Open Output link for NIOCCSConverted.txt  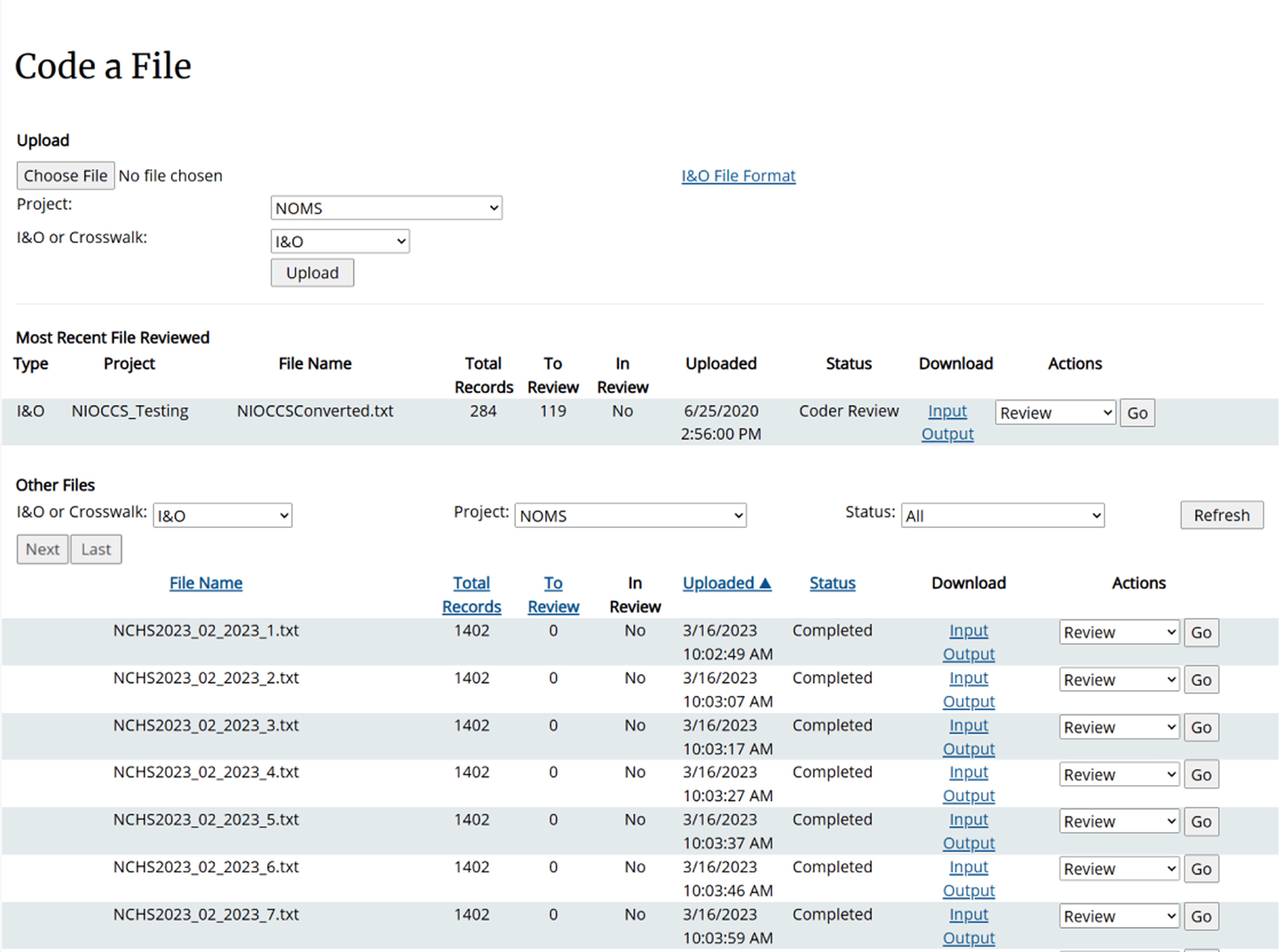click(947, 434)
